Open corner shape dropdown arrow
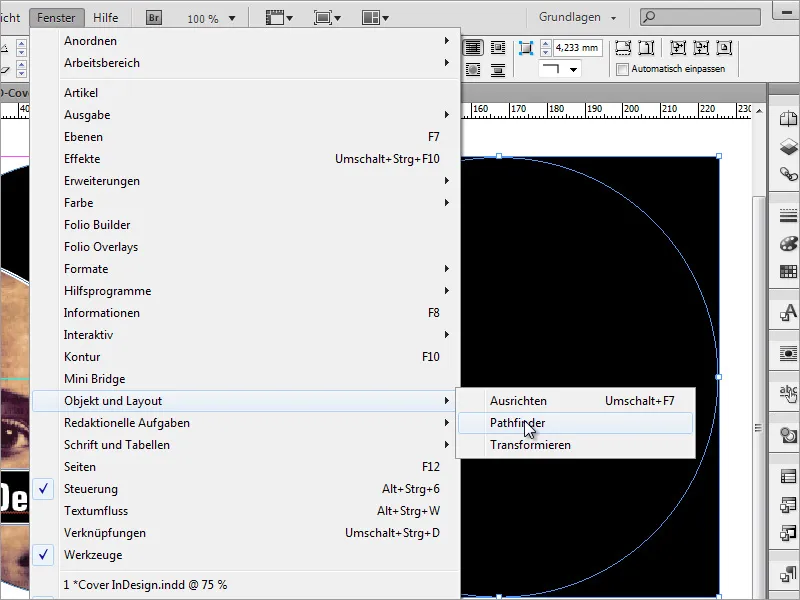This screenshot has height=600, width=800. pos(573,69)
